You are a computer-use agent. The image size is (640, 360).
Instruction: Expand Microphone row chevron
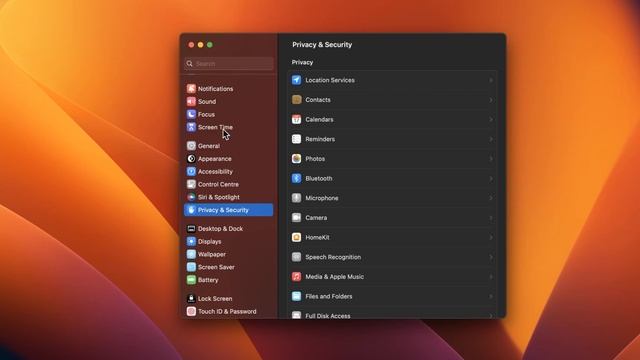point(491,198)
